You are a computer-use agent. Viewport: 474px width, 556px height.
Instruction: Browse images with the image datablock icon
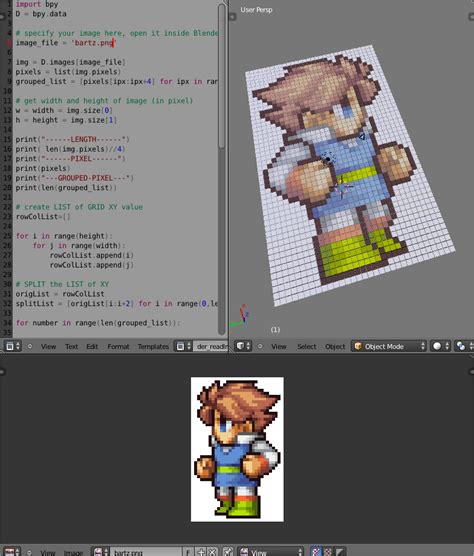pos(100,552)
